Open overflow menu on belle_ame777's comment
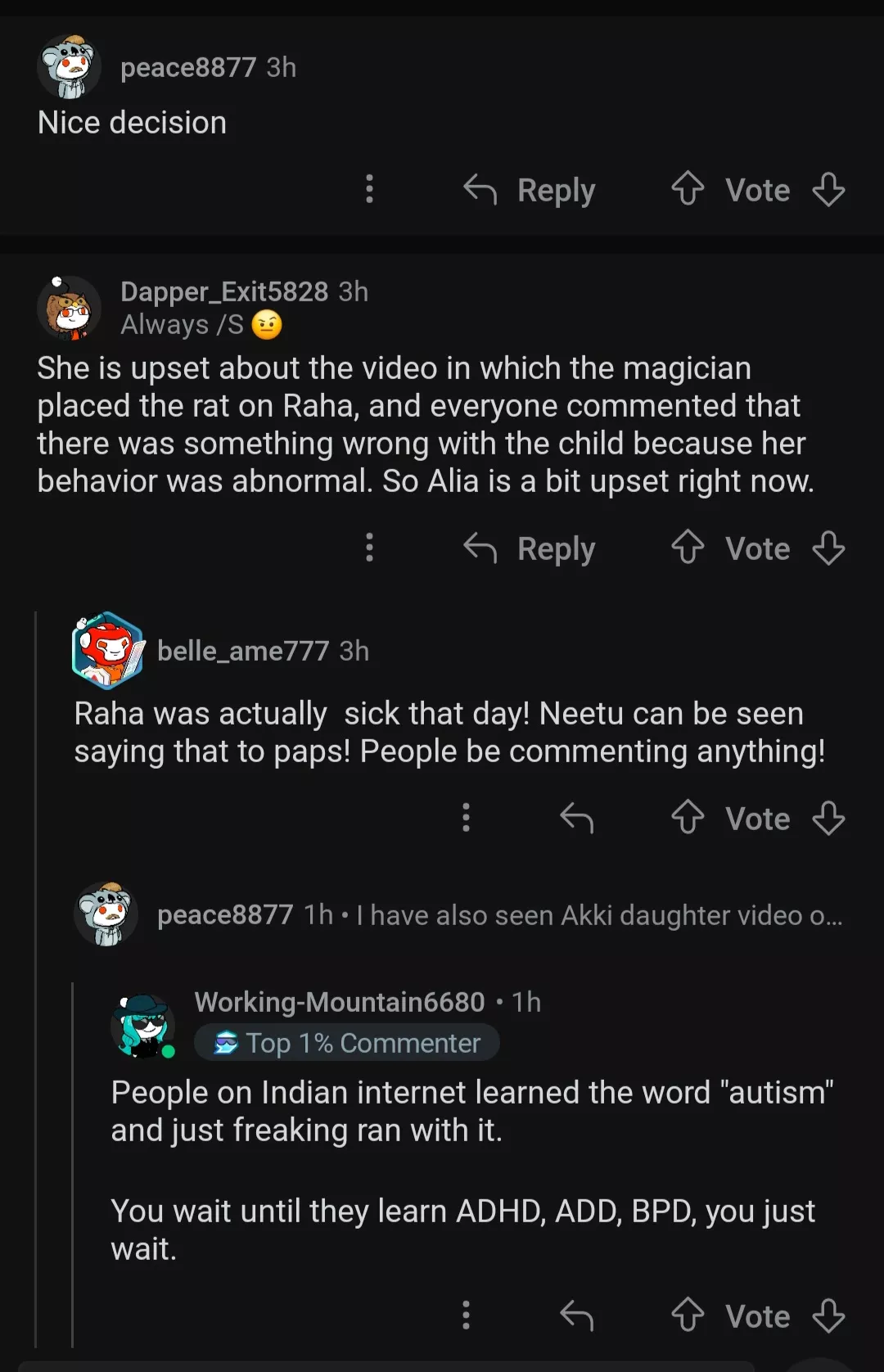This screenshot has height=1372, width=884. (467, 818)
